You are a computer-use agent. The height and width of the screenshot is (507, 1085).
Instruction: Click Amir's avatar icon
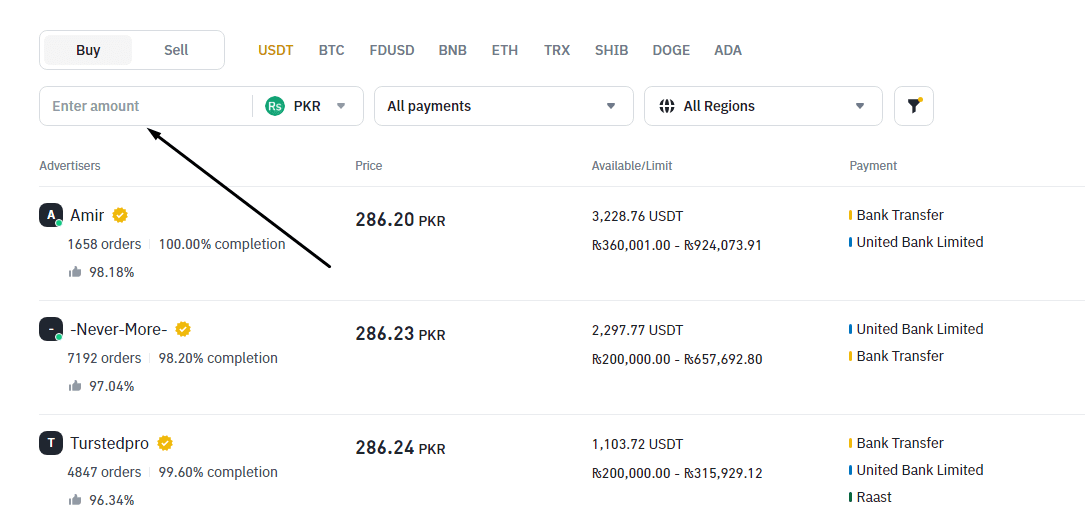click(x=51, y=215)
